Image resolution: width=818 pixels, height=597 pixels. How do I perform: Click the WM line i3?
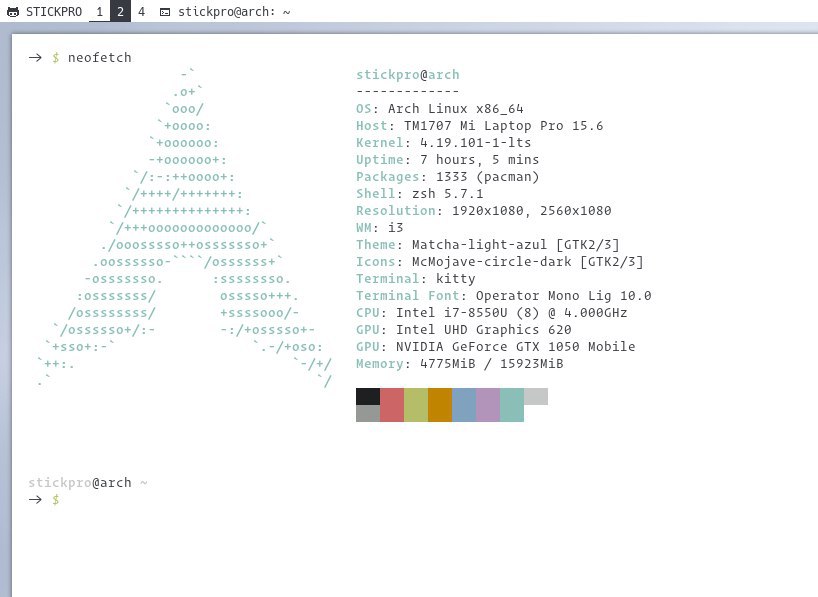coord(379,228)
